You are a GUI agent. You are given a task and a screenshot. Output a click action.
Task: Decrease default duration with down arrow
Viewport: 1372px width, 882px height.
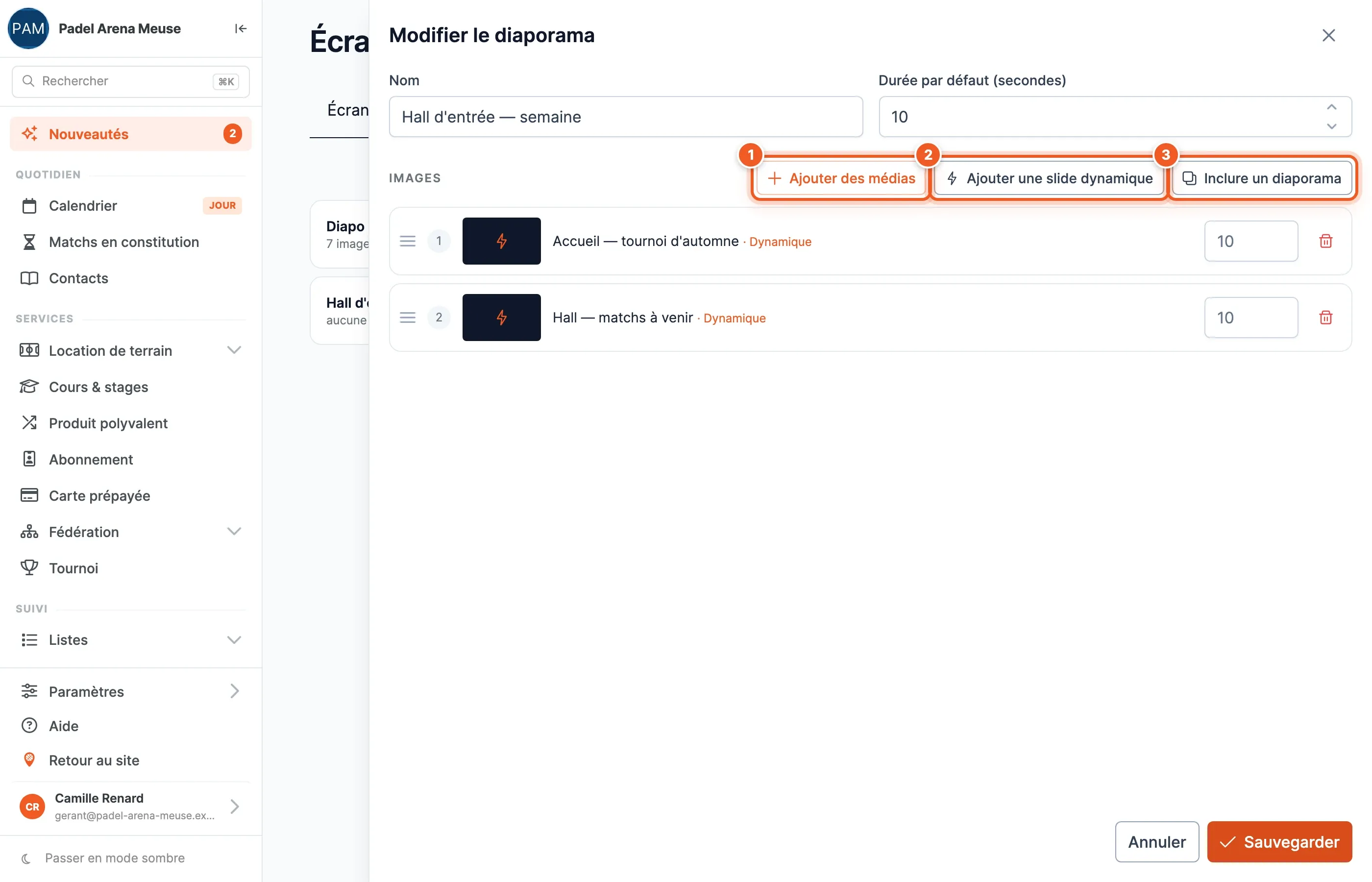point(1331,126)
